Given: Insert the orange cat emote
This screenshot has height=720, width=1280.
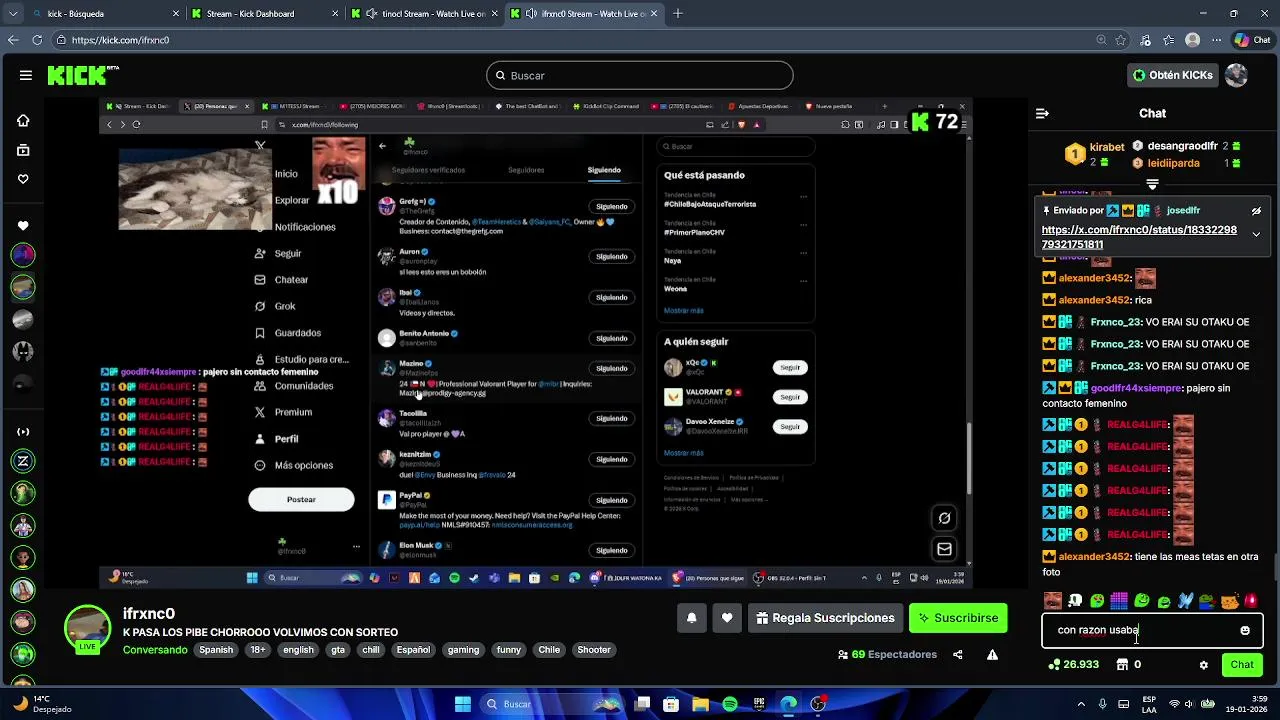Looking at the screenshot, I should coord(1230,601).
